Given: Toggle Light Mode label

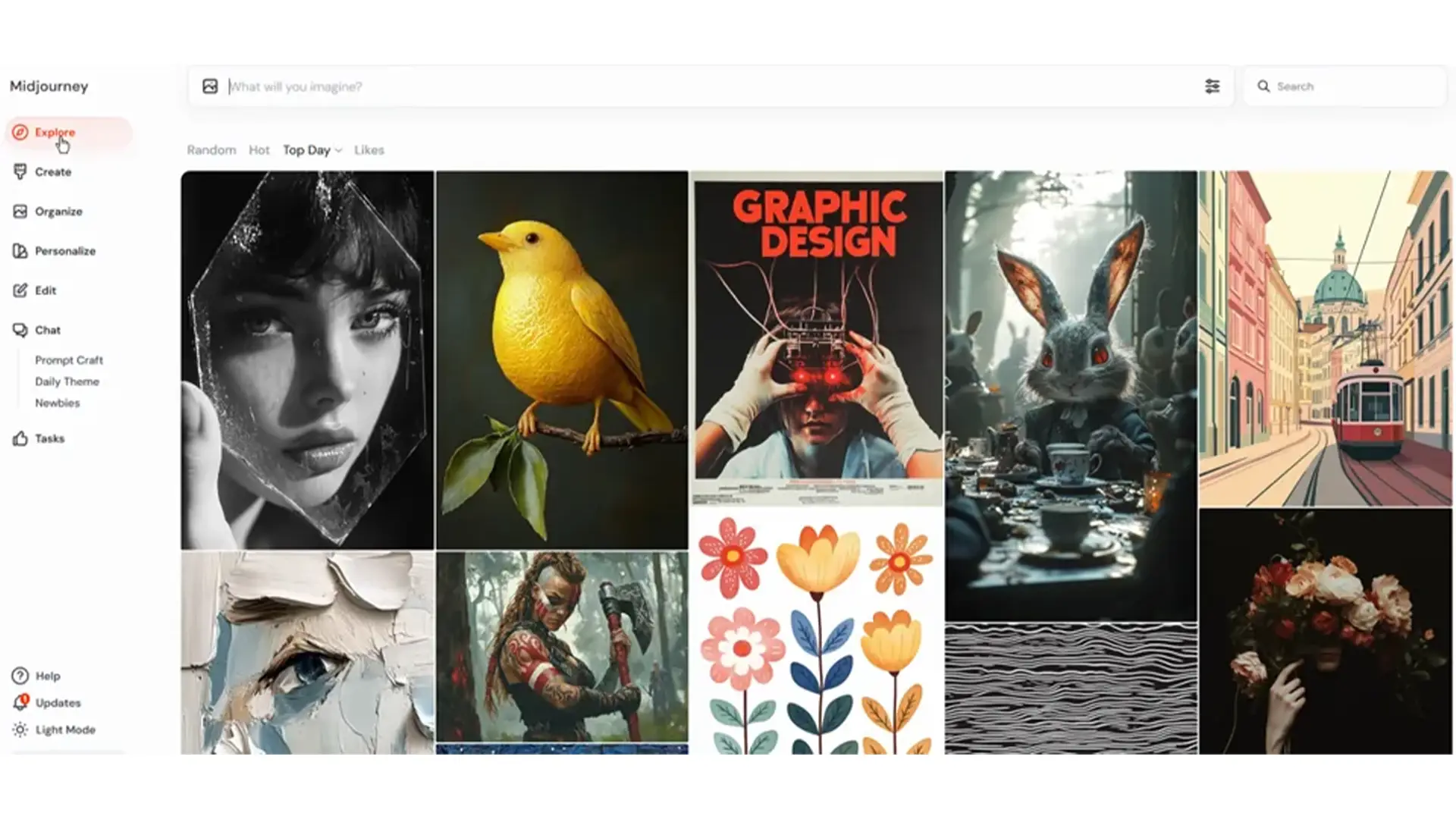Looking at the screenshot, I should [65, 730].
